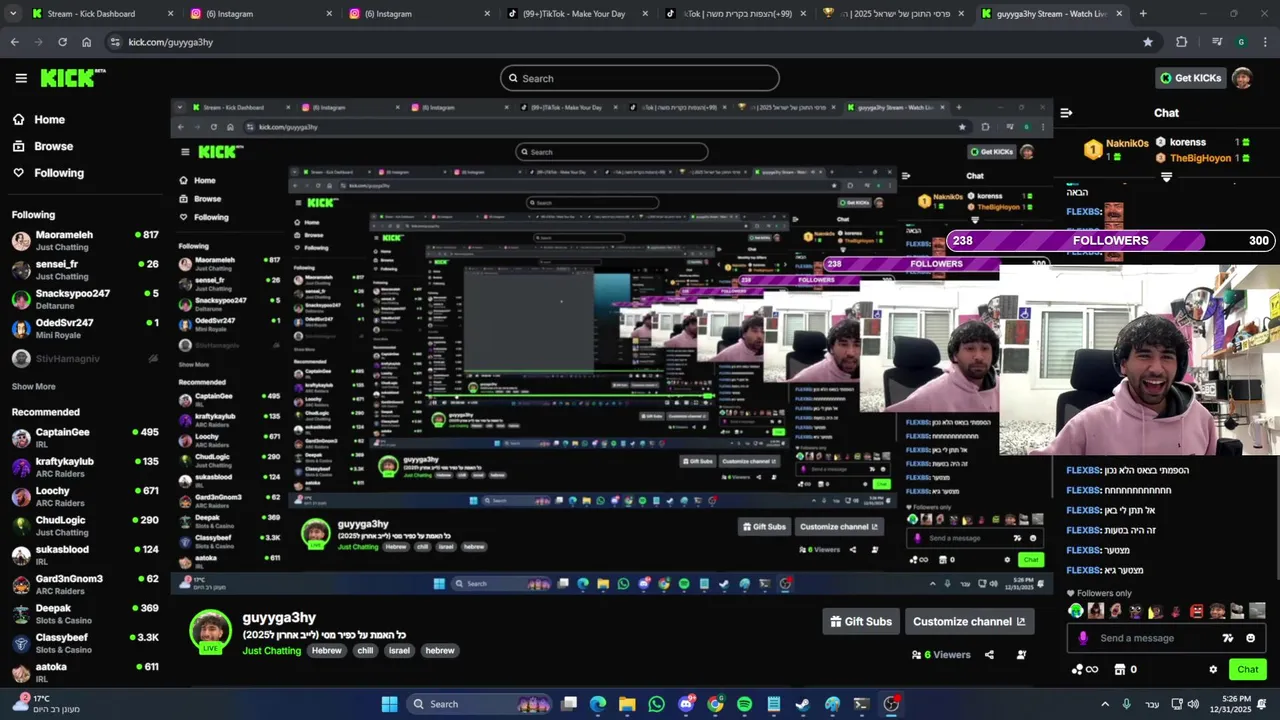The image size is (1280, 720).
Task: Select the chill tag
Action: coord(365,651)
